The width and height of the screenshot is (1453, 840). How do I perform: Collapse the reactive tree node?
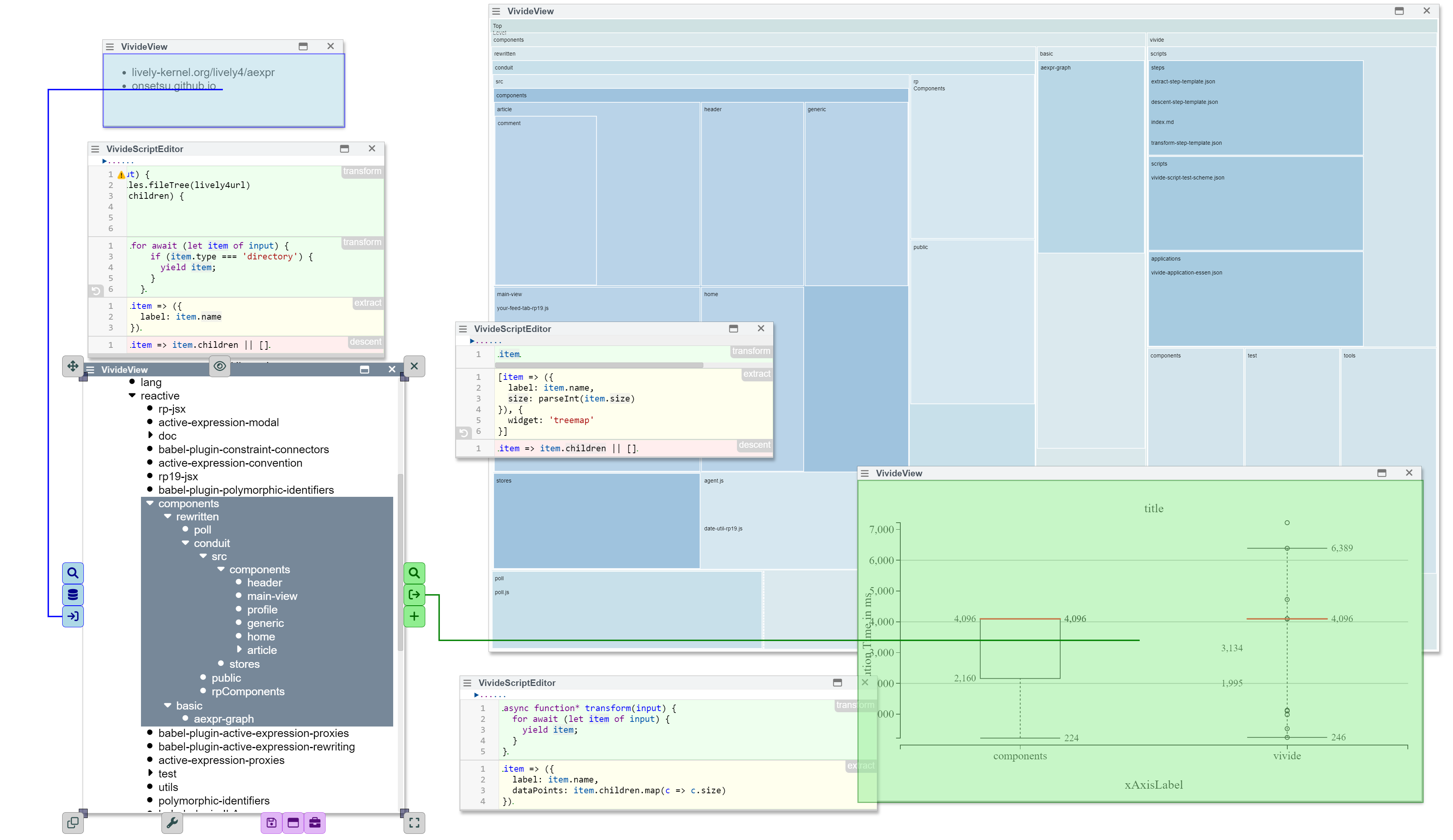click(x=132, y=395)
